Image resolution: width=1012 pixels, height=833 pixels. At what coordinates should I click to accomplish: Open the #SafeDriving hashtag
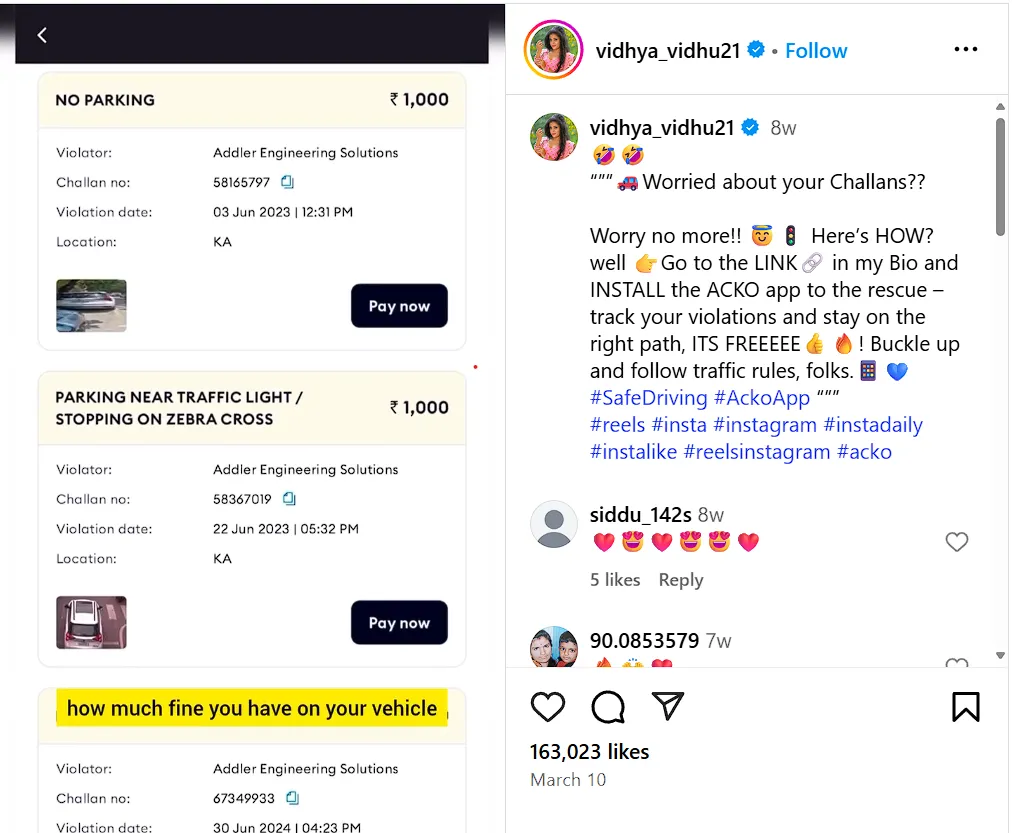pyautogui.click(x=649, y=398)
